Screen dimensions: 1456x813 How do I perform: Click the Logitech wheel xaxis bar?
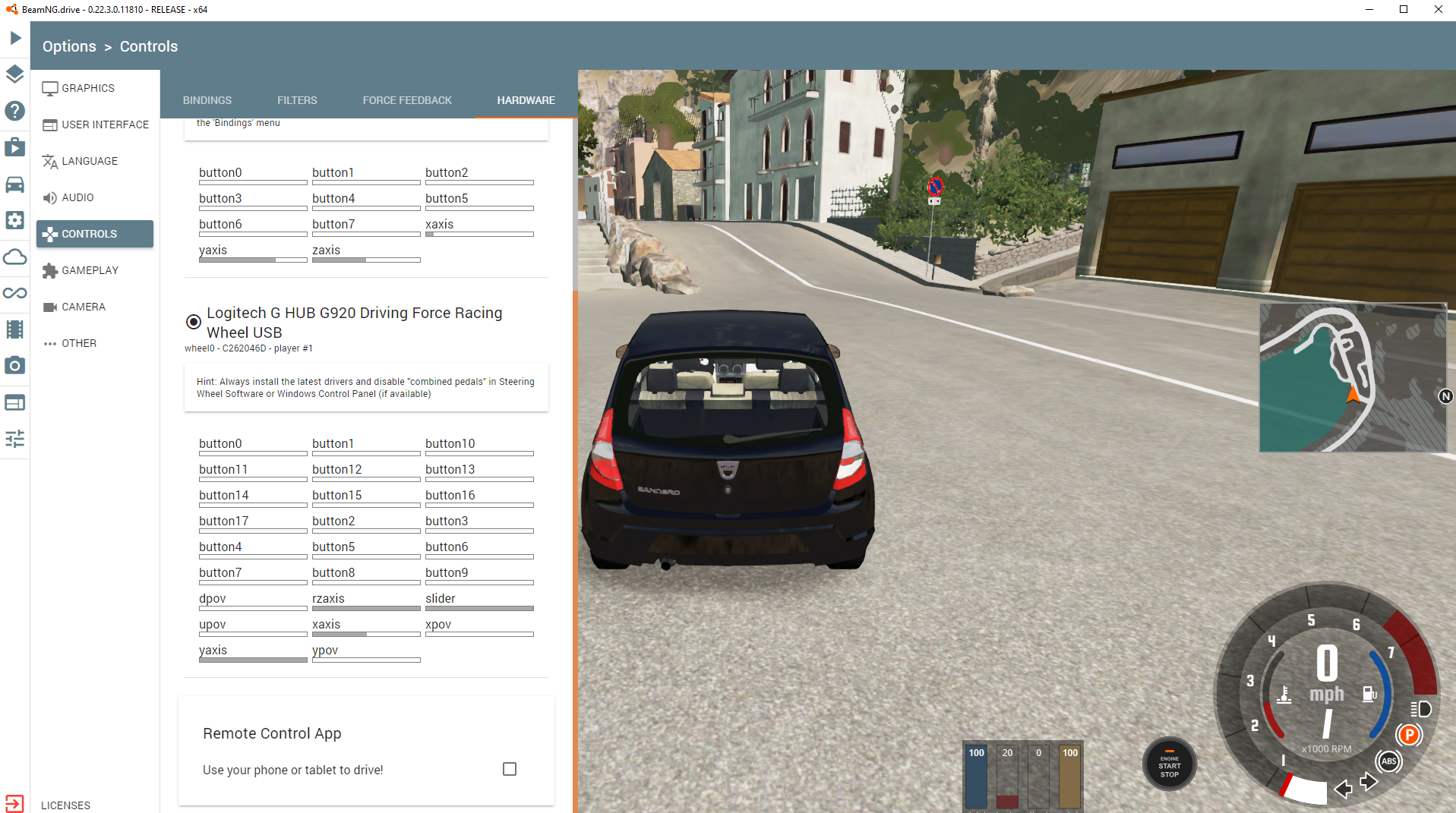click(366, 634)
